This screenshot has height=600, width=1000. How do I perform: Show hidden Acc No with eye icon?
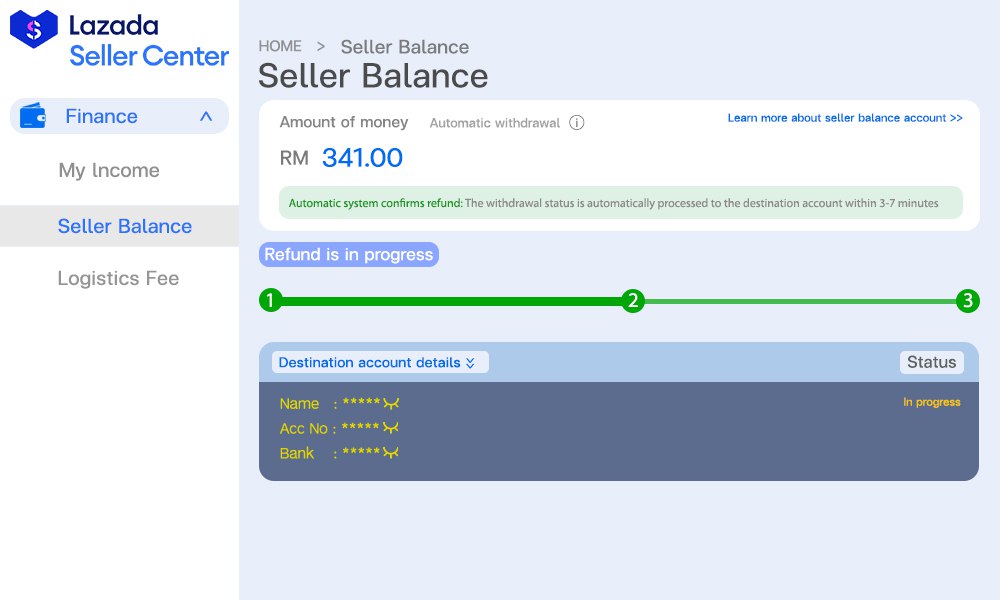coord(391,428)
